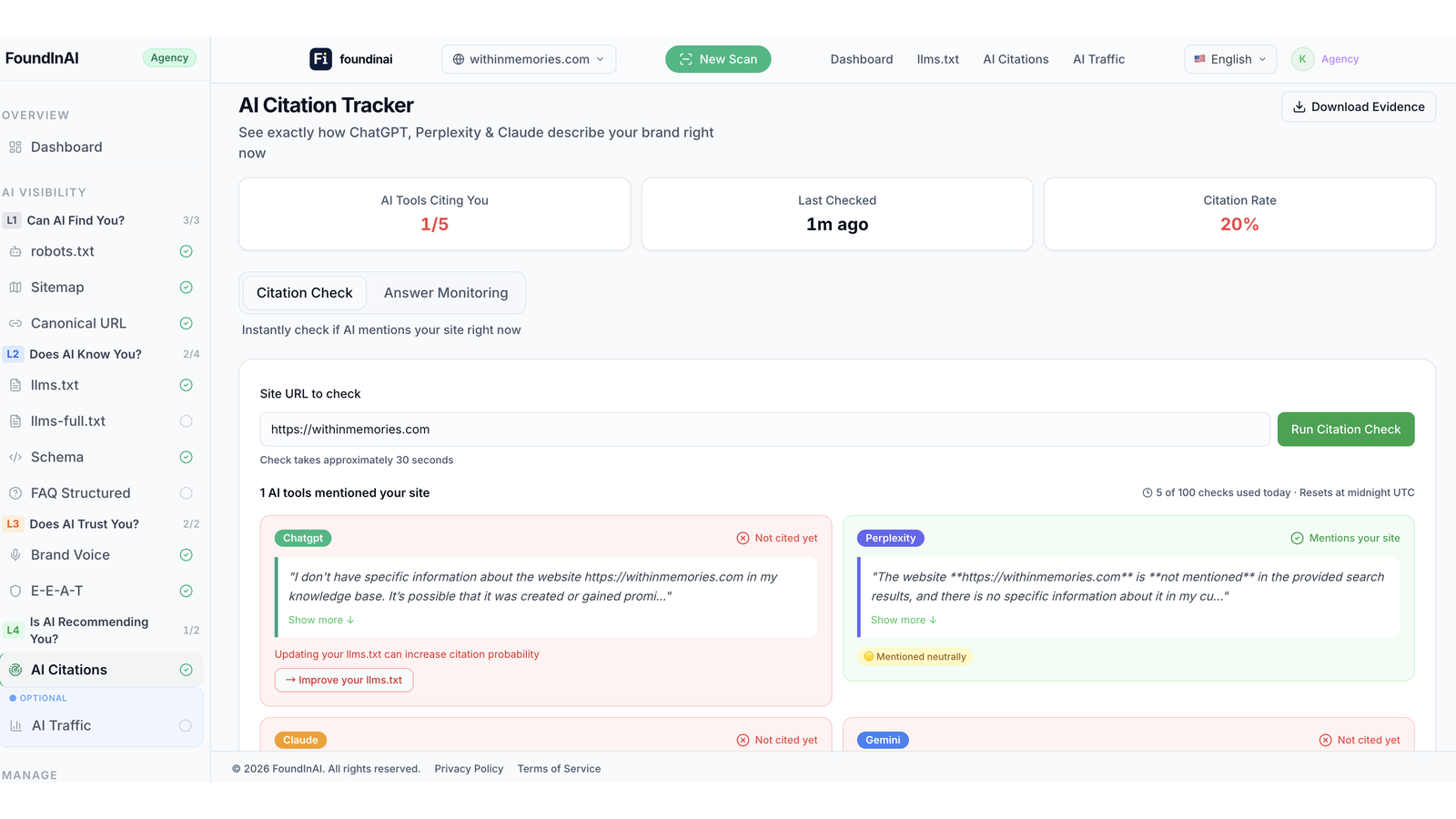Click the llms-full.txt document icon
The image size is (1456, 819).
[15, 421]
